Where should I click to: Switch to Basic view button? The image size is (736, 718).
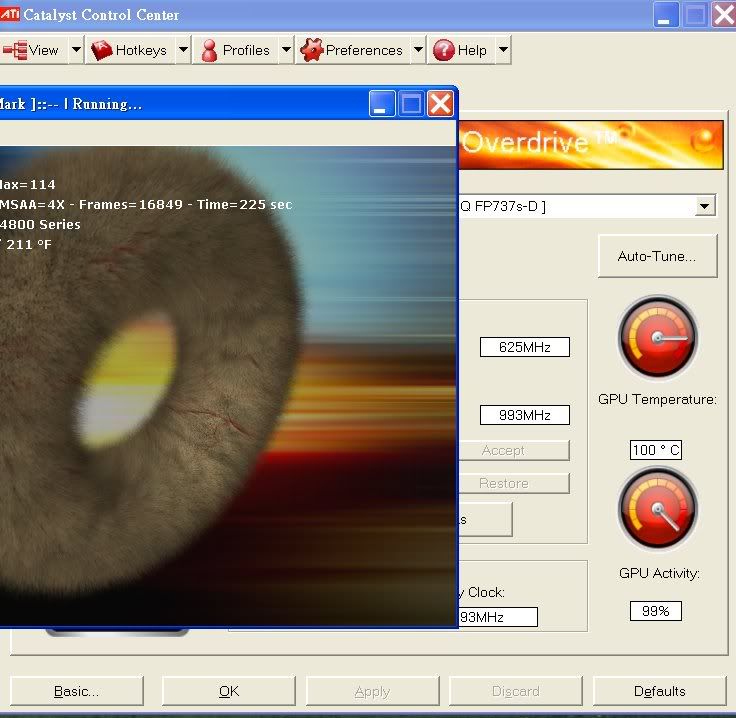click(76, 691)
